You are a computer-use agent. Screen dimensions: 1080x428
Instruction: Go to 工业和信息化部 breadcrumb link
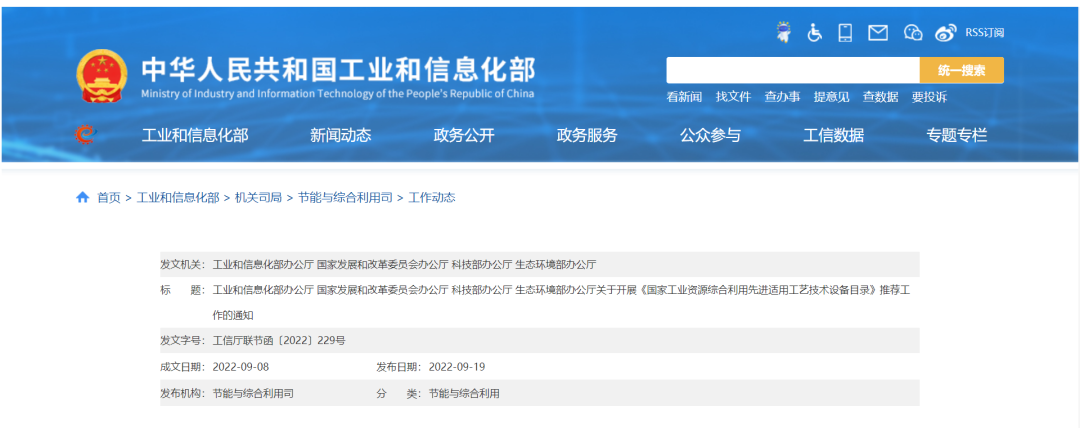(x=178, y=198)
